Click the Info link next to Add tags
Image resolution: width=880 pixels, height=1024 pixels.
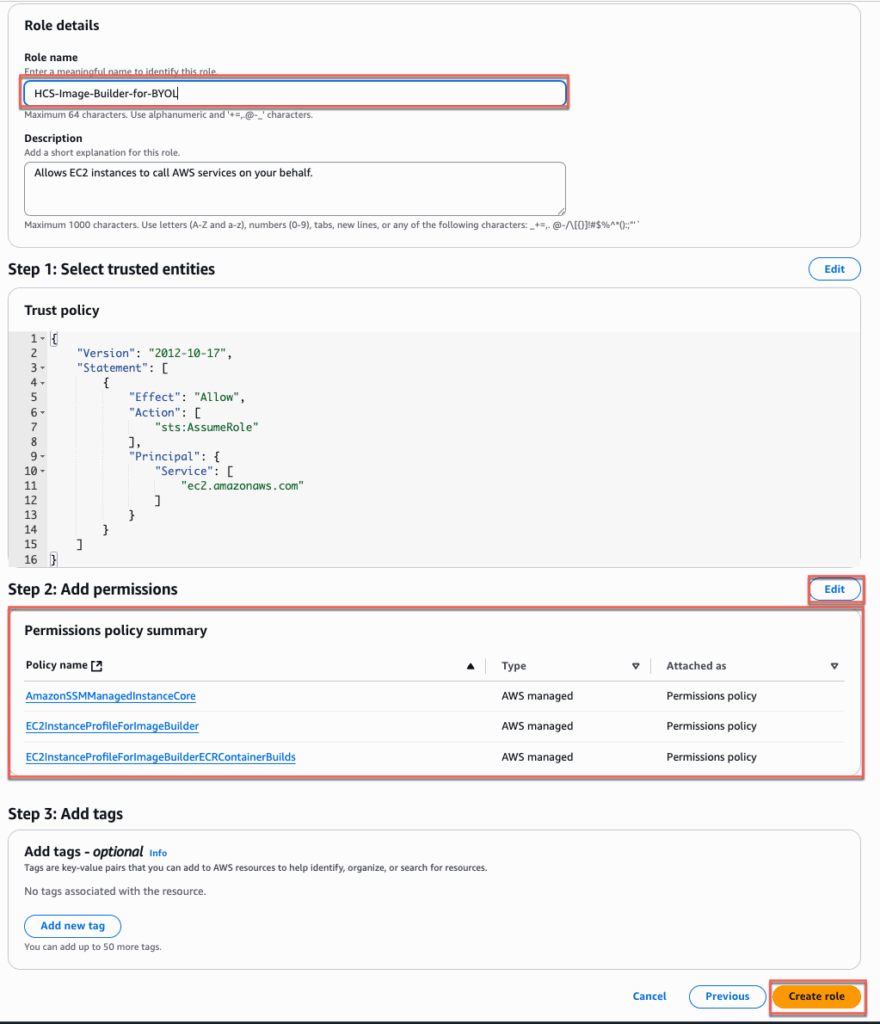[158, 853]
